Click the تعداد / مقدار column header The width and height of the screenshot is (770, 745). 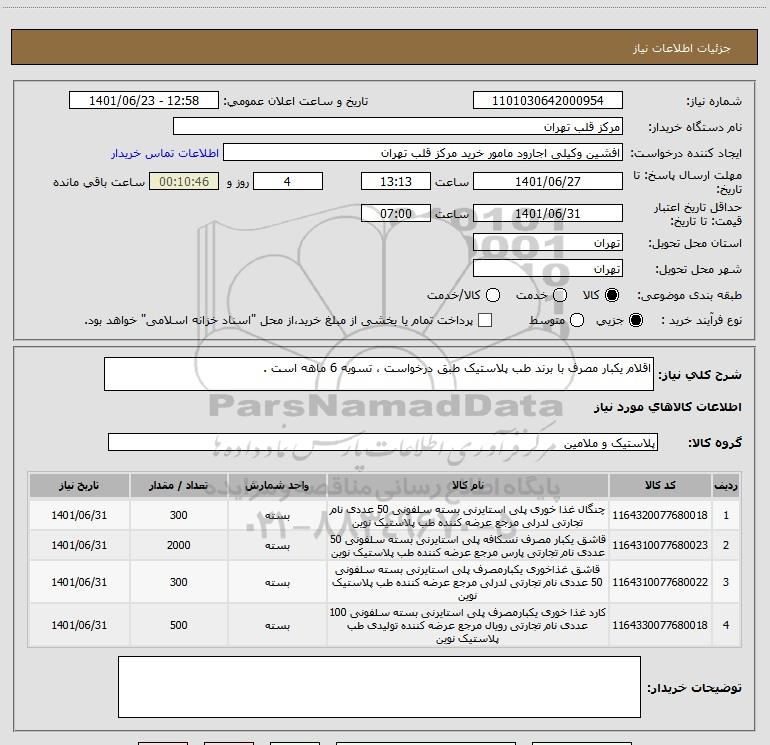click(x=179, y=486)
